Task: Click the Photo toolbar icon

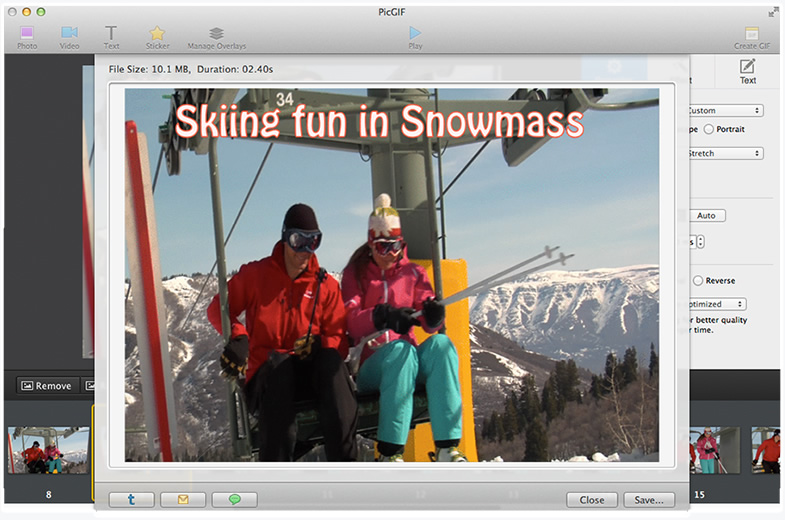Action: tap(27, 36)
